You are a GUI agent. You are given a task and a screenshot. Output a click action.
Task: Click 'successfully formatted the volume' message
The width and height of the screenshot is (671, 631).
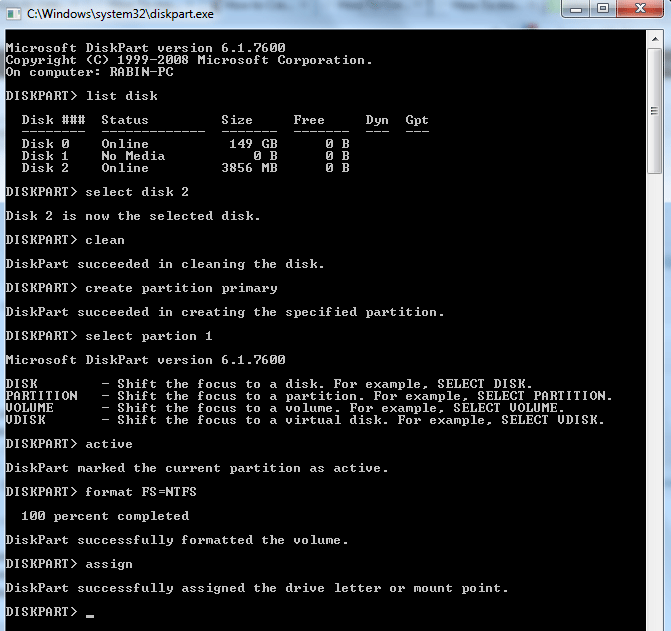tap(213, 540)
